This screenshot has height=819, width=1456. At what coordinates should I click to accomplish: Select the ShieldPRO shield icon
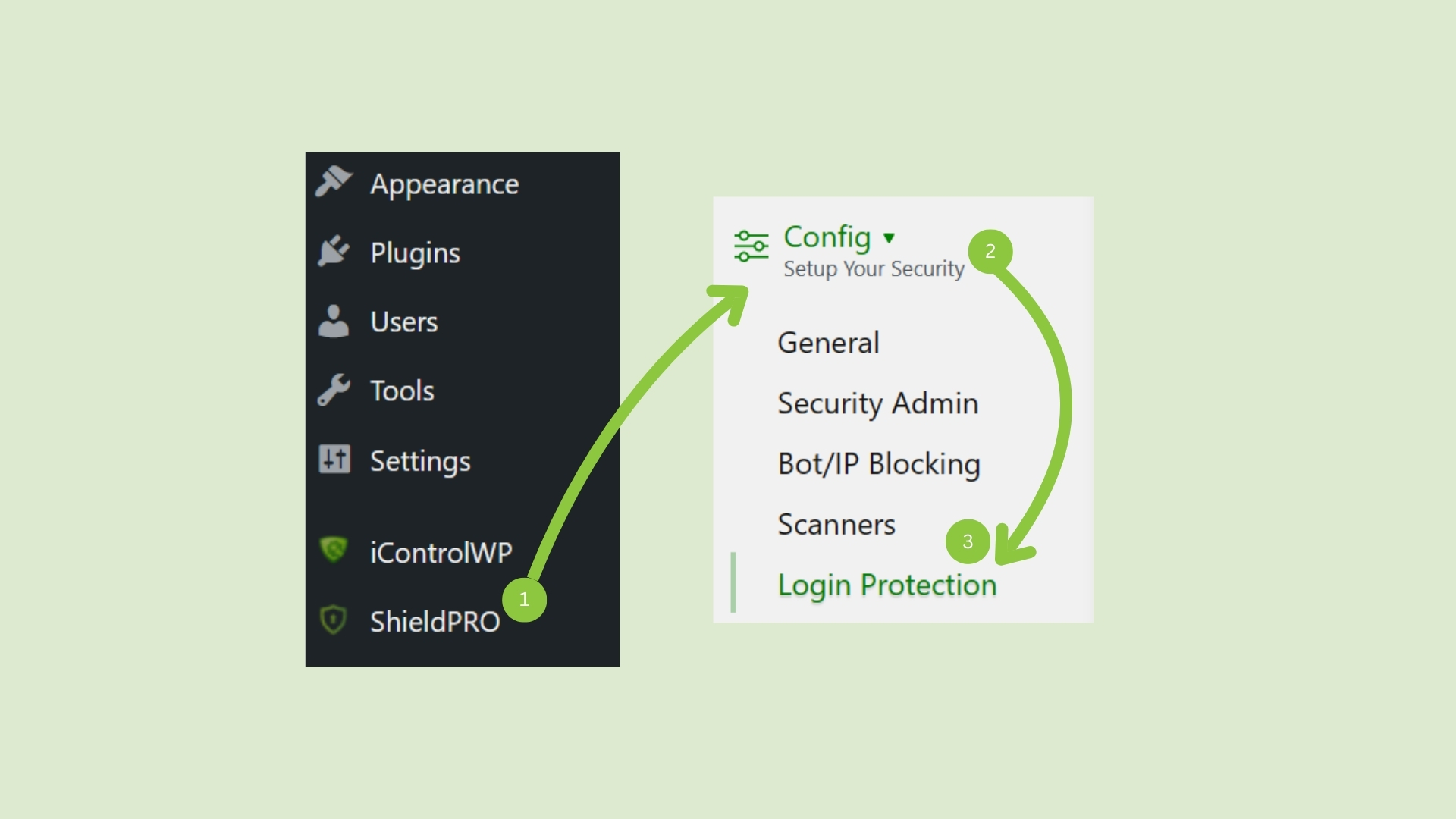click(x=334, y=621)
